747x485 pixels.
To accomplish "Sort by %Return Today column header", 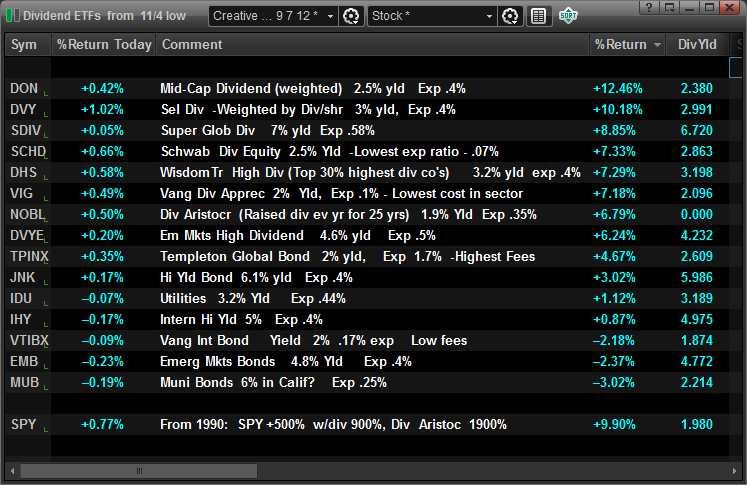I will 103,44.
